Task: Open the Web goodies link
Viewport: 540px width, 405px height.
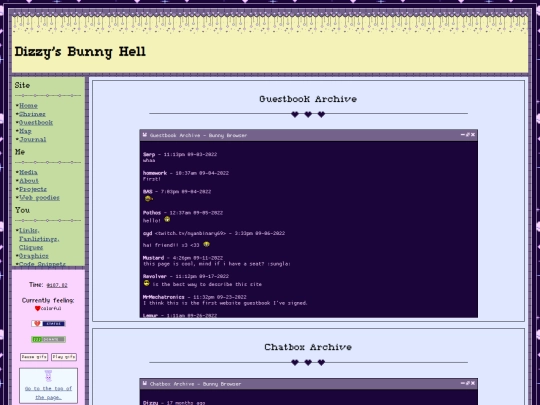Action: pos(39,198)
